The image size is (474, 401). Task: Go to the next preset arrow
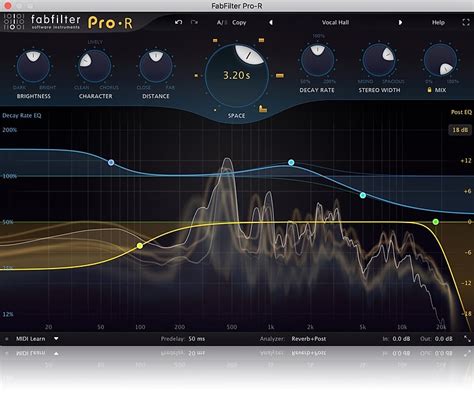pyautogui.click(x=400, y=22)
